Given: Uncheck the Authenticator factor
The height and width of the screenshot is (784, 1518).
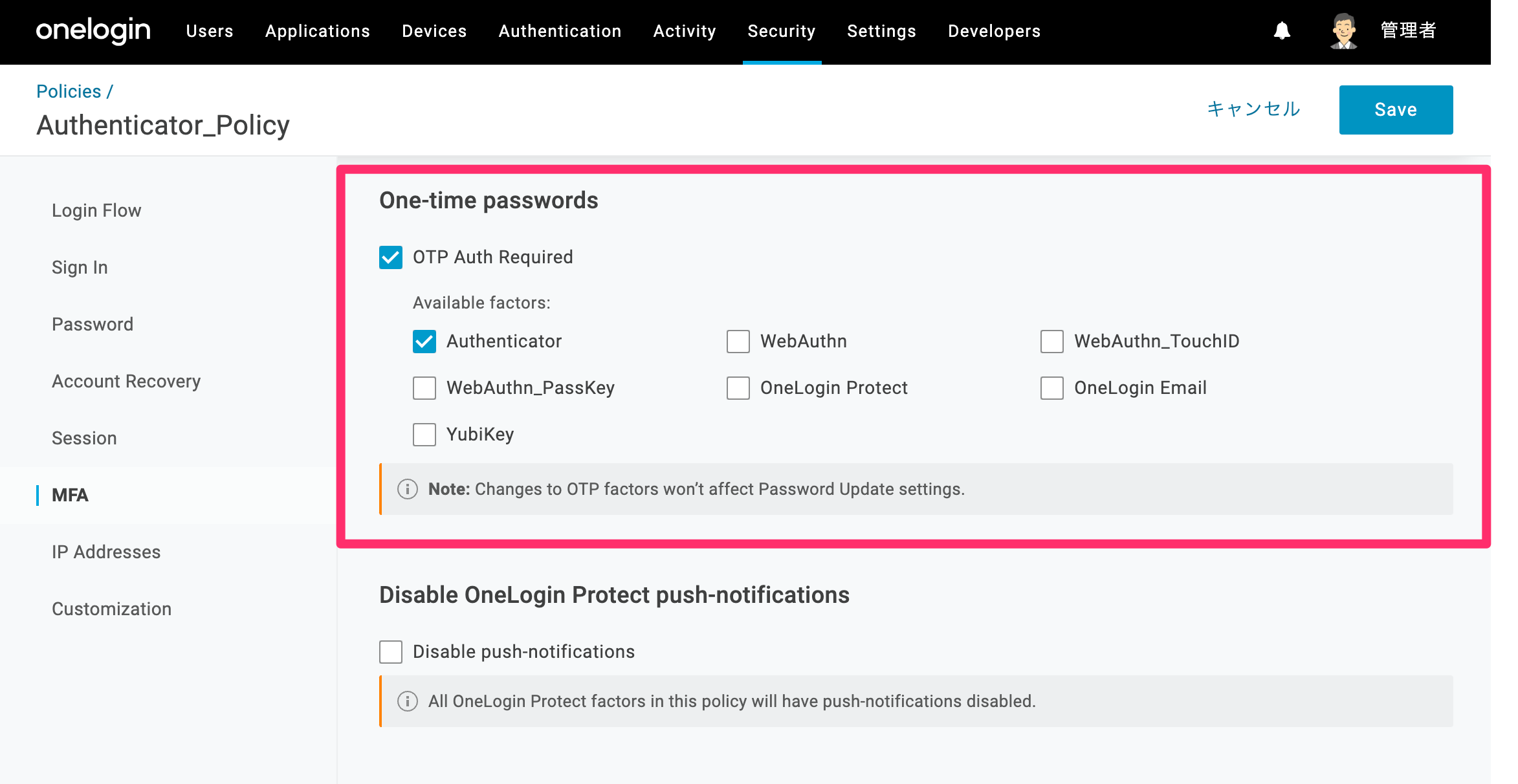Looking at the screenshot, I should point(424,342).
